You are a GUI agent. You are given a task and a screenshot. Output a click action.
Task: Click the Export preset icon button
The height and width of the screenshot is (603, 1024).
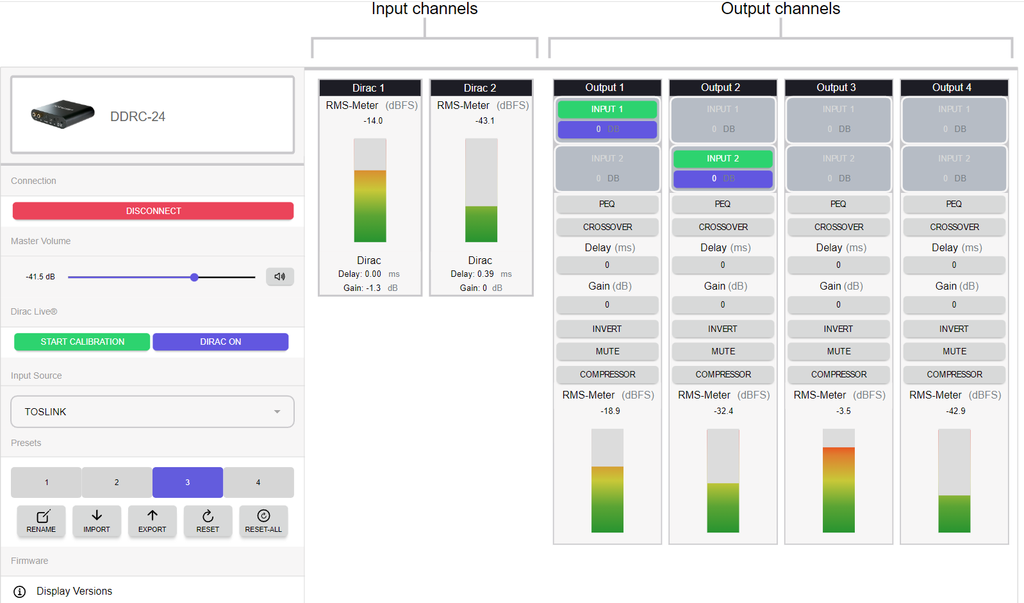pyautogui.click(x=152, y=521)
